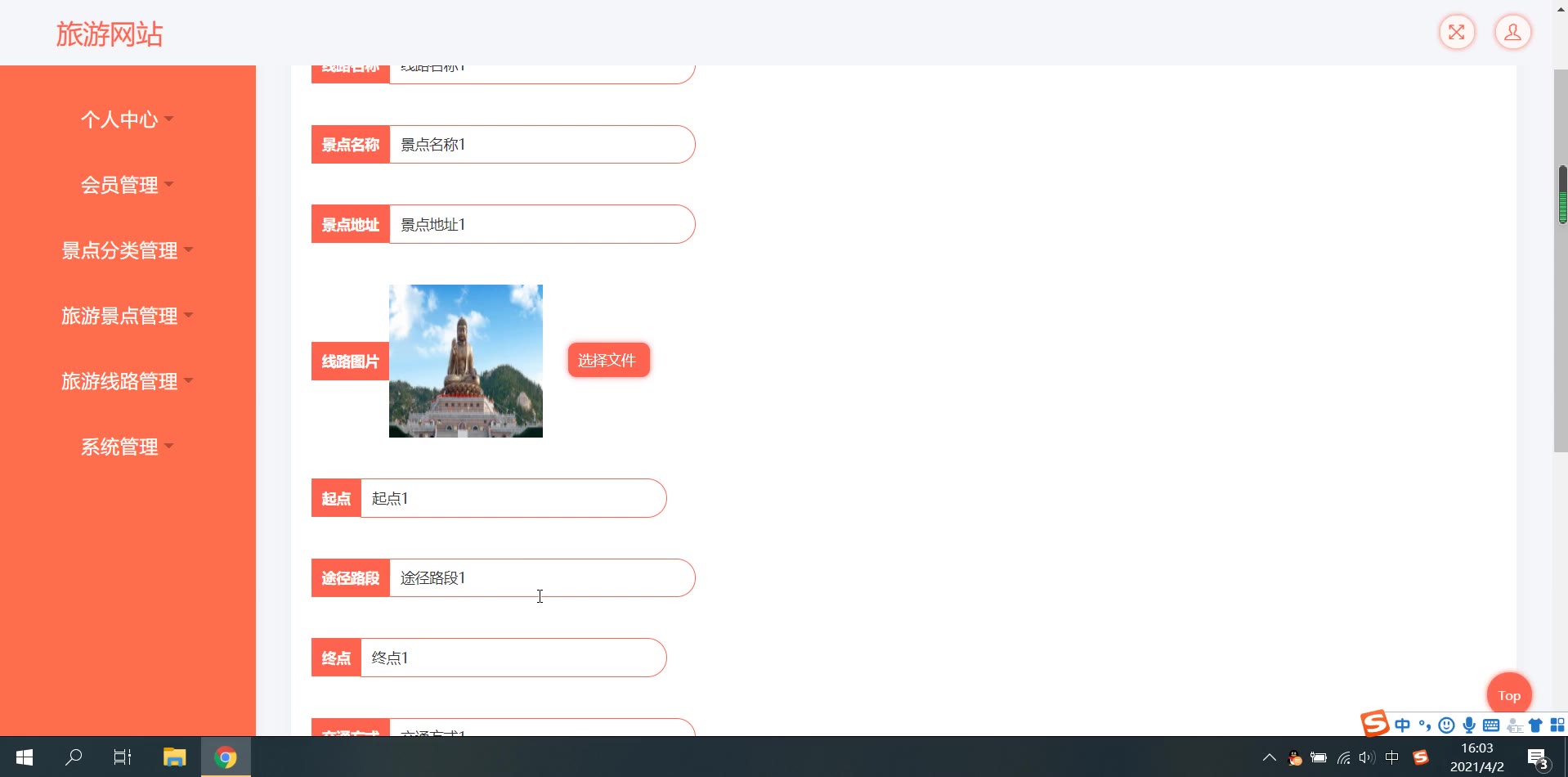Expand the 景点分类管理 sidebar menu
1568x777 pixels.
(x=128, y=250)
